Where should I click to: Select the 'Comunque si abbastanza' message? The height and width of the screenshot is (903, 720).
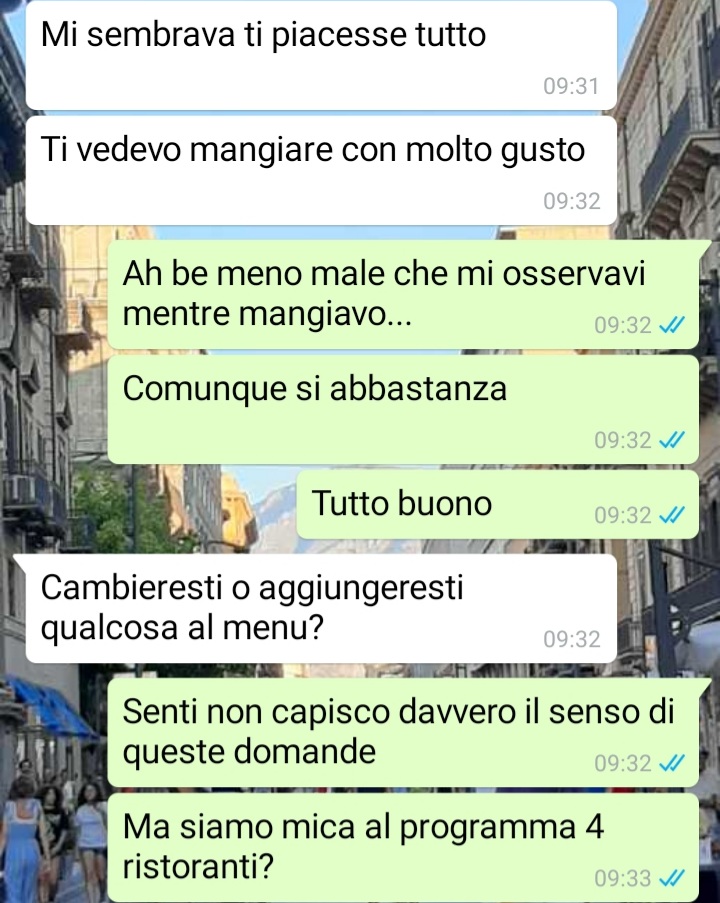[x=403, y=409]
